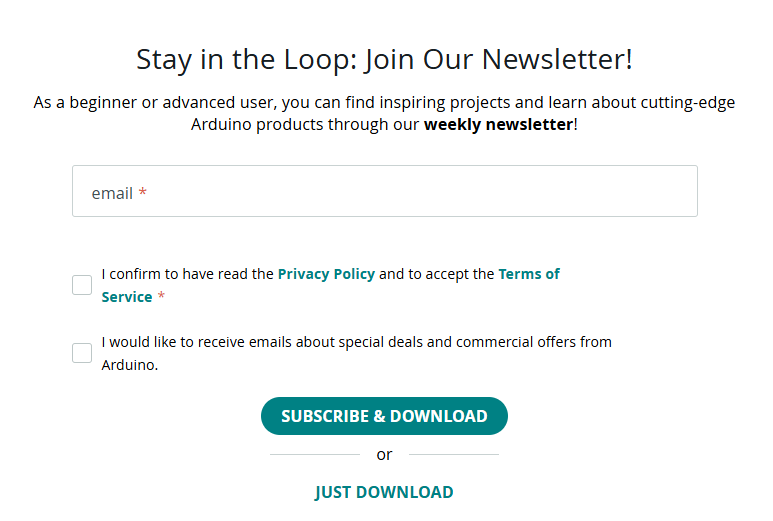Screen dimensions: 773x521
Task: Click the red asterisk beside email
Action: [x=143, y=193]
